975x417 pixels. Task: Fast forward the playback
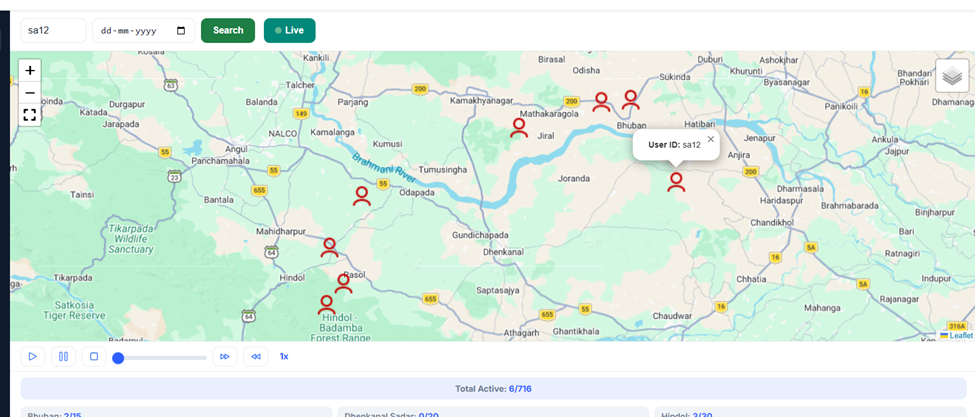(x=225, y=357)
